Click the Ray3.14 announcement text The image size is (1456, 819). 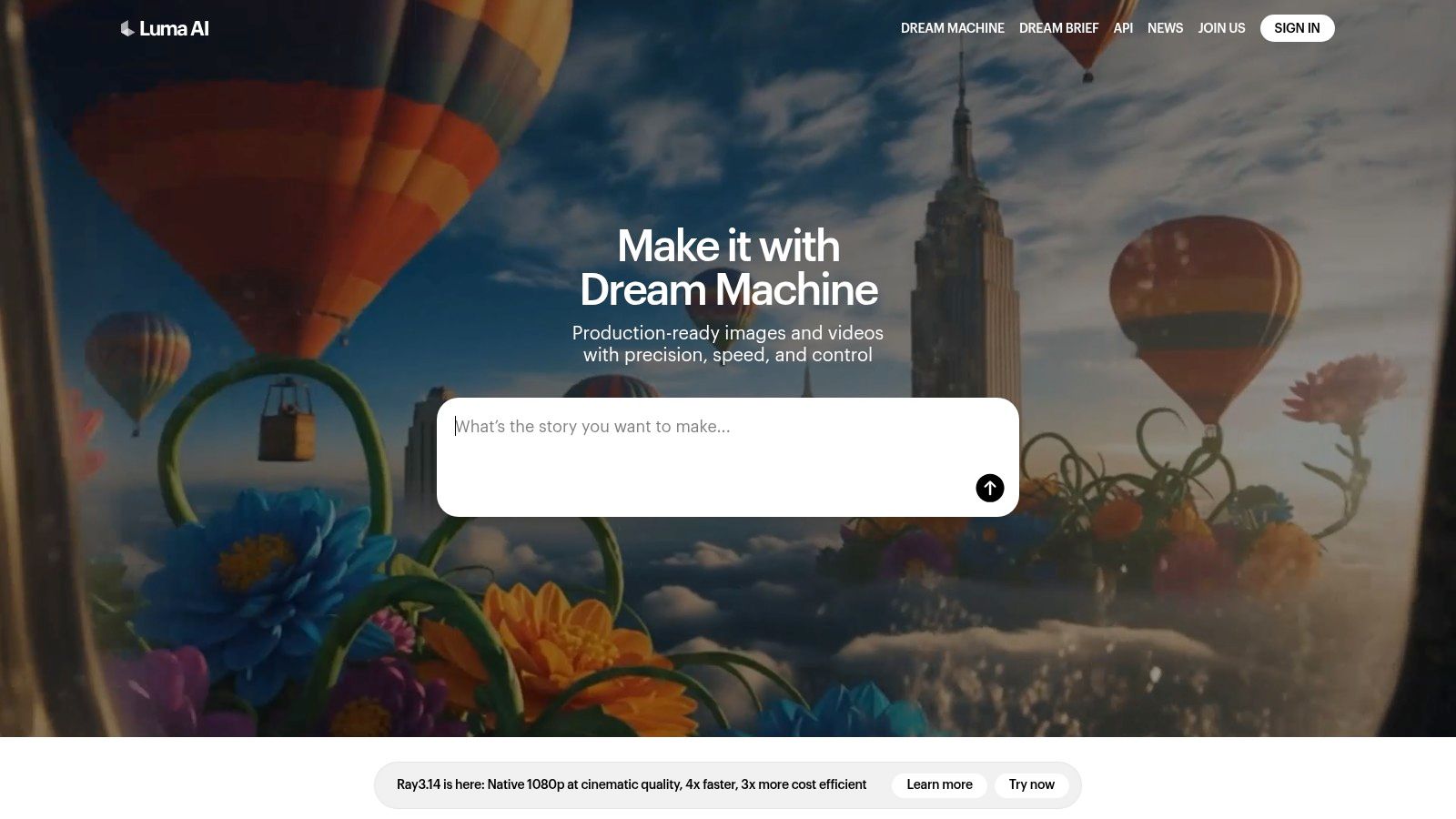(x=632, y=785)
